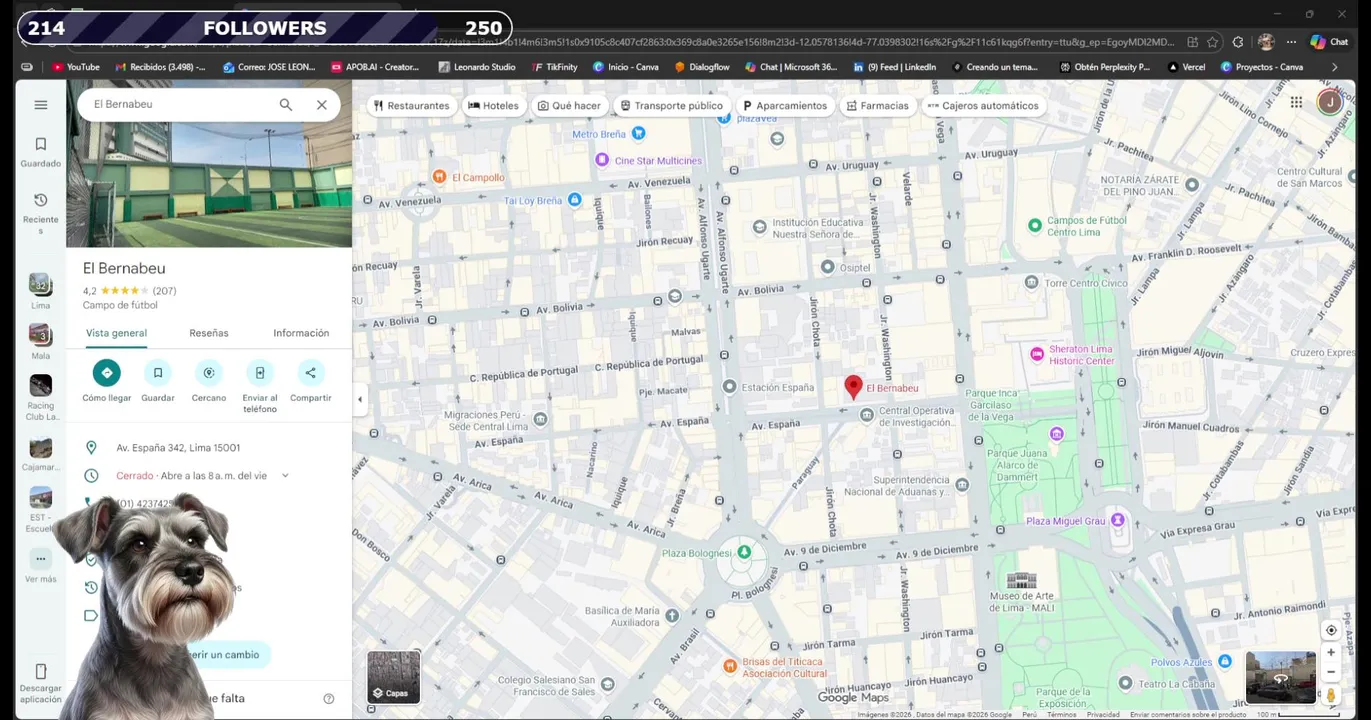Click the Términos footer link

click(x=1061, y=715)
